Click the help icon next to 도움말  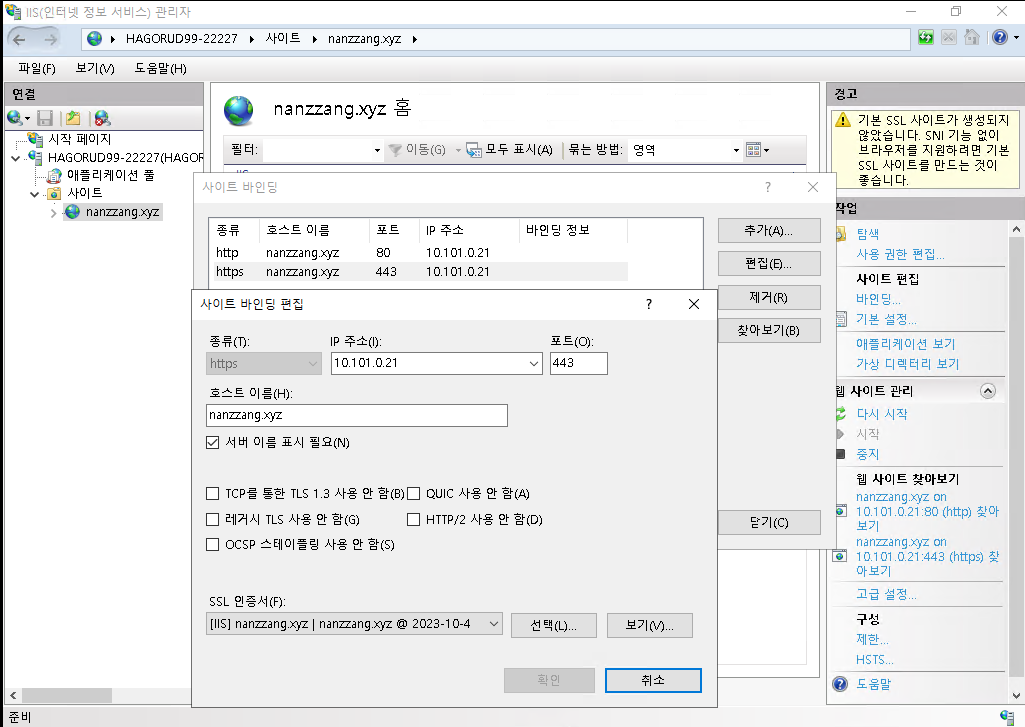pos(840,684)
